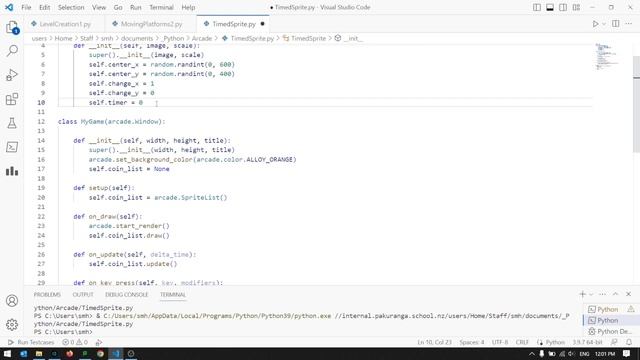
Task: Open the File menu
Action: [x=26, y=7]
